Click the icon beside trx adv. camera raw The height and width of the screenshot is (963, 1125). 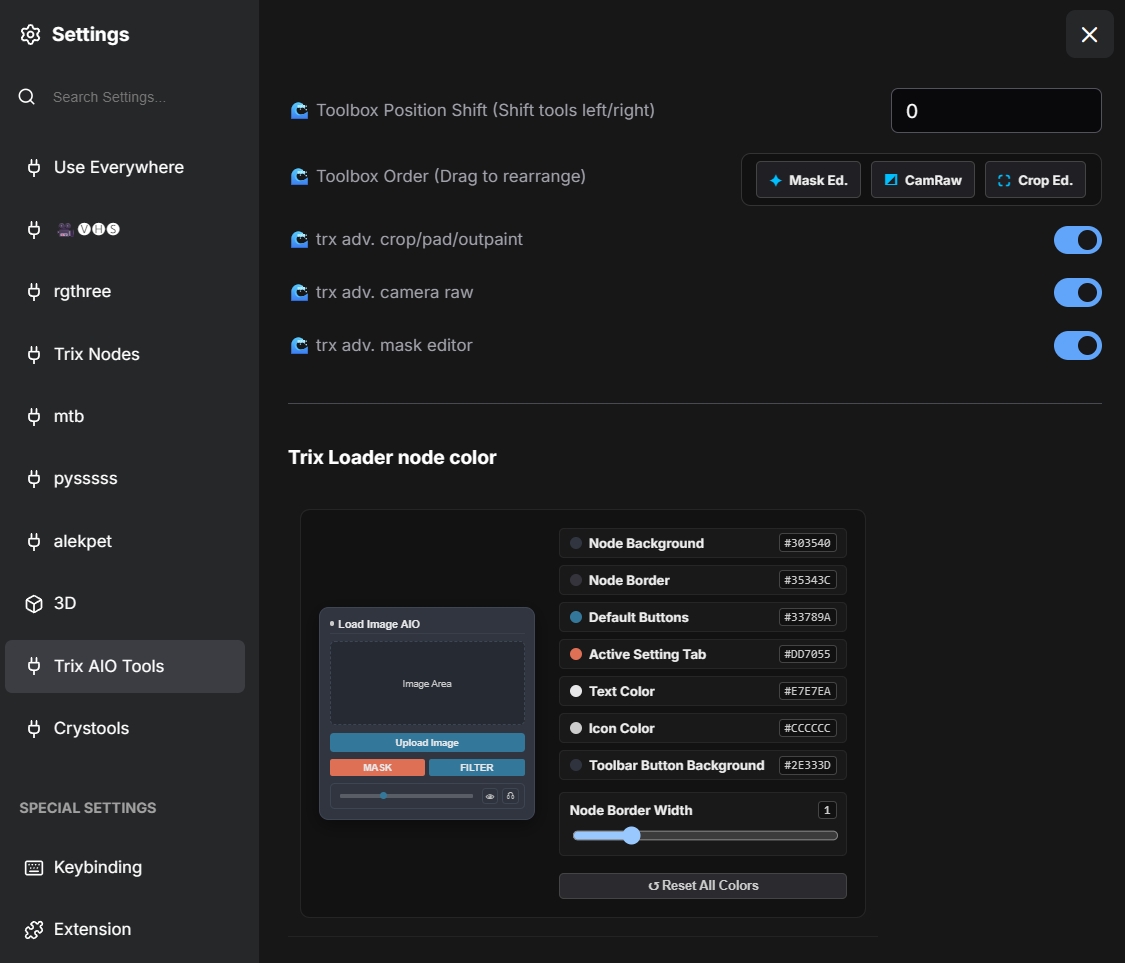[x=299, y=293]
